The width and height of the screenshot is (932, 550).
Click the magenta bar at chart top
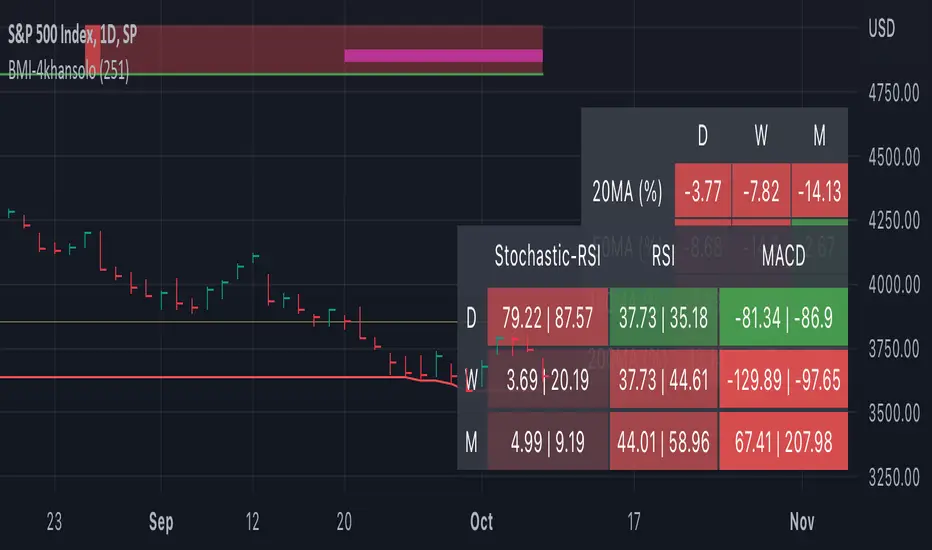tap(443, 56)
